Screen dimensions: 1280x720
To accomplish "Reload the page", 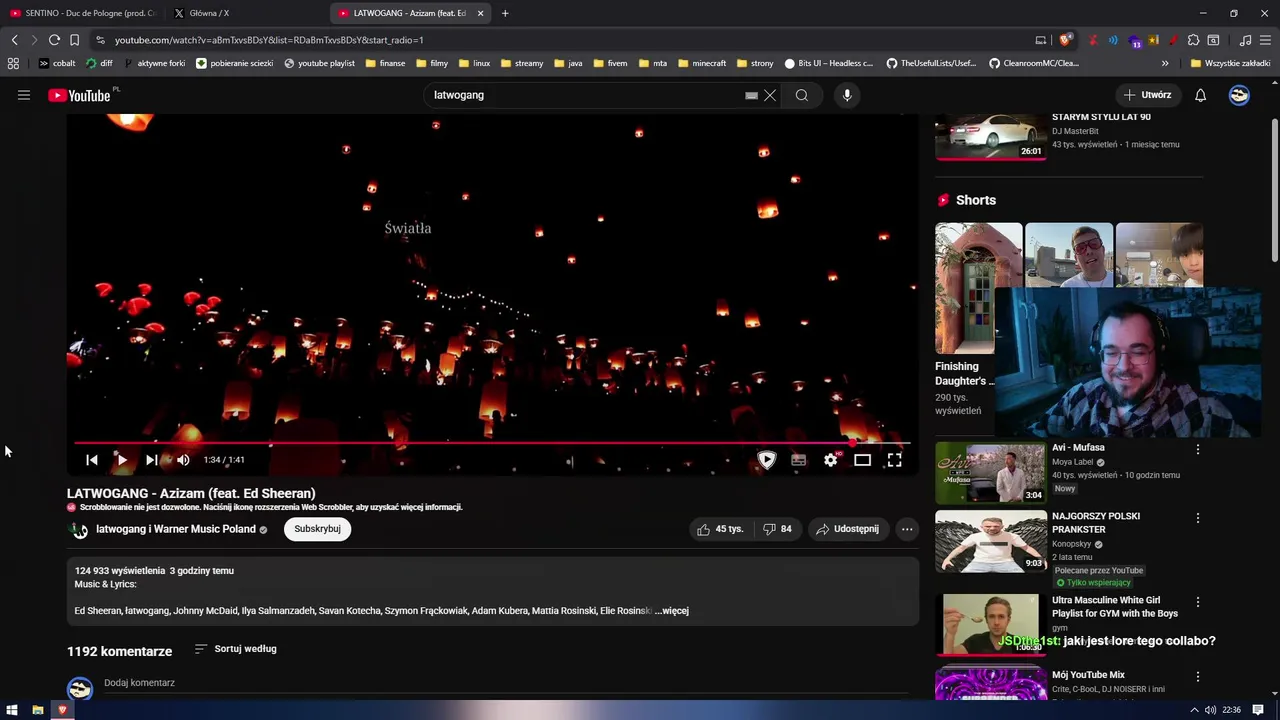I will [x=54, y=40].
